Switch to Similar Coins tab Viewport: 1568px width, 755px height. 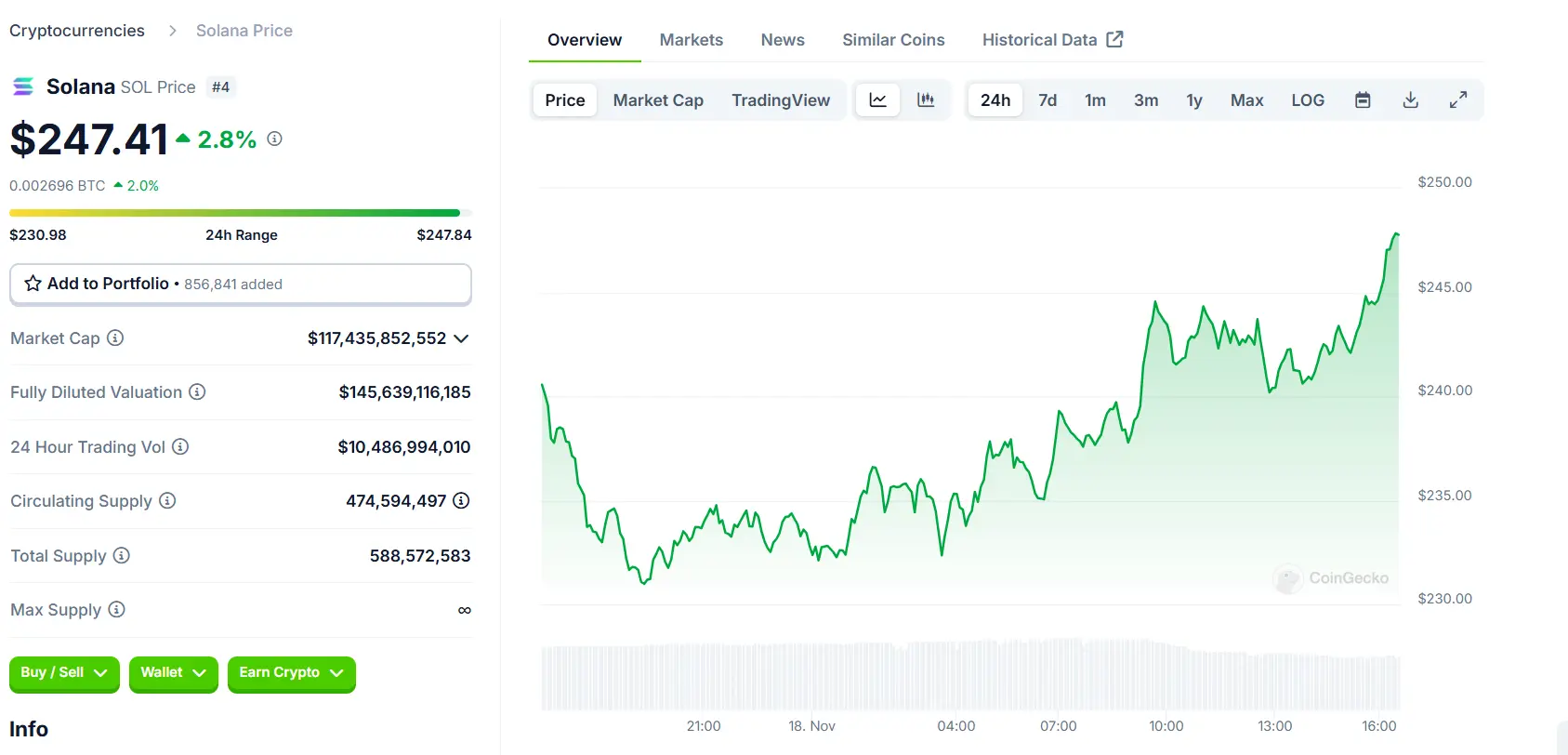(x=893, y=40)
